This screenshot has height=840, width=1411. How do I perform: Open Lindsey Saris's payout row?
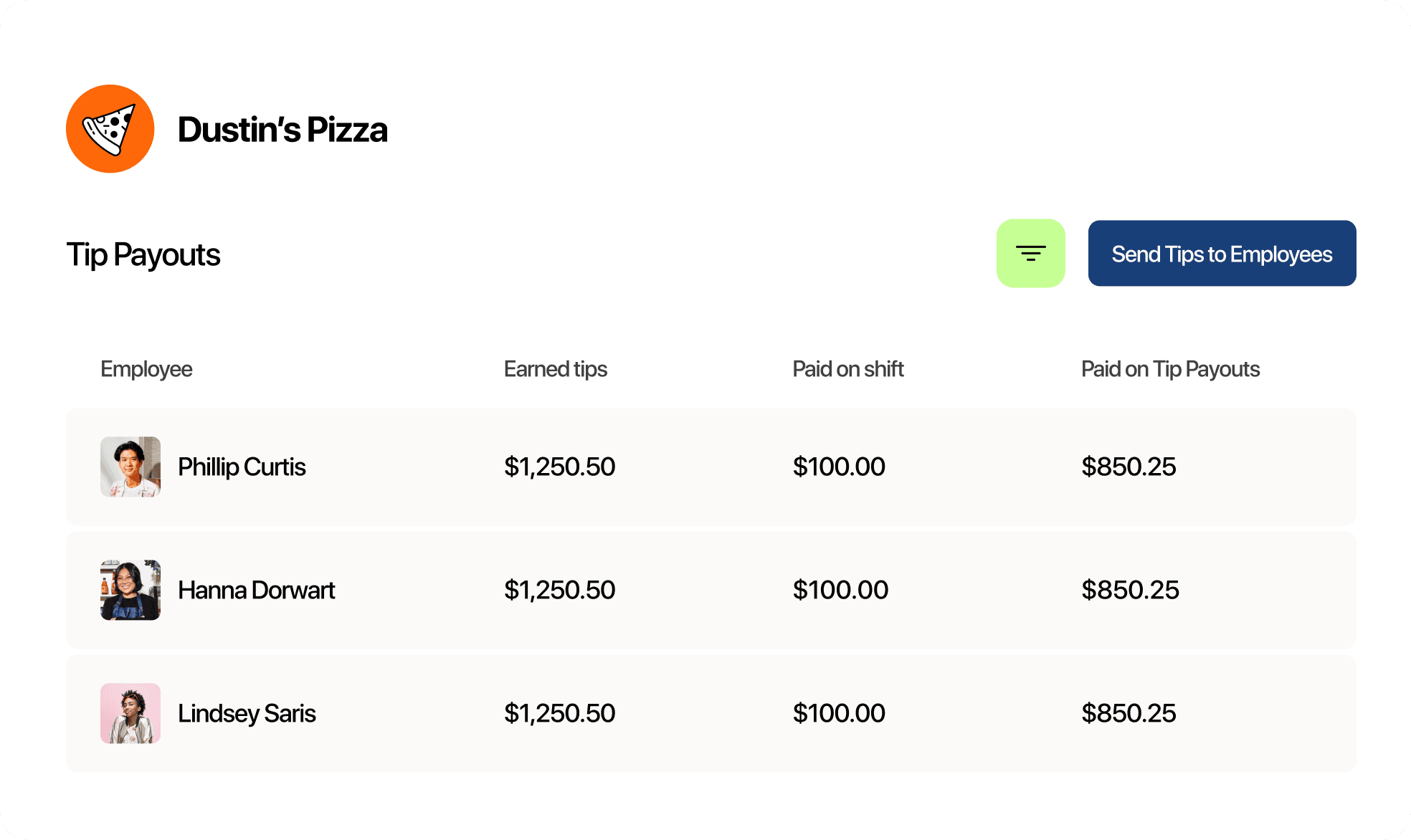point(705,713)
